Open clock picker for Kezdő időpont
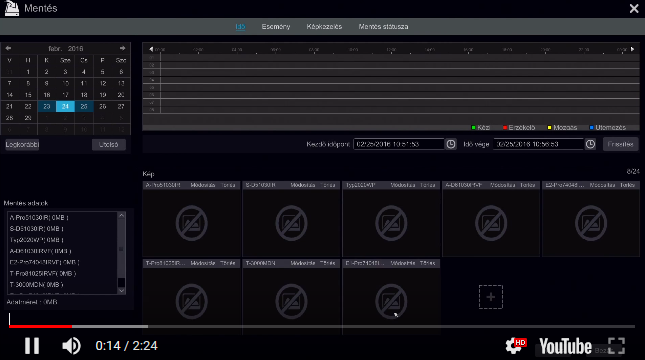The width and height of the screenshot is (645, 360). pos(451,144)
